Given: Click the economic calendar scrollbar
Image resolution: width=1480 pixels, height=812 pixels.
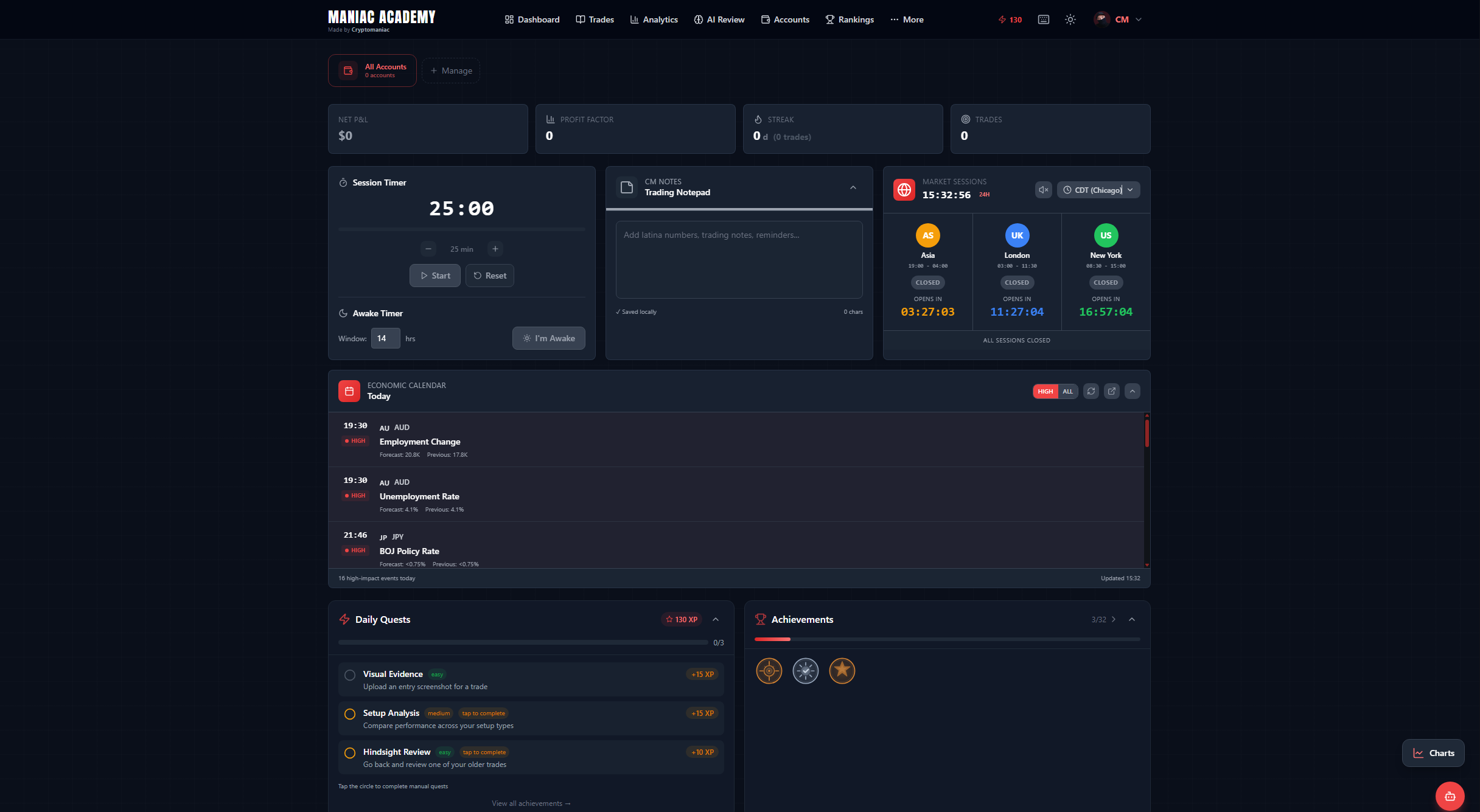Looking at the screenshot, I should coord(1147,433).
